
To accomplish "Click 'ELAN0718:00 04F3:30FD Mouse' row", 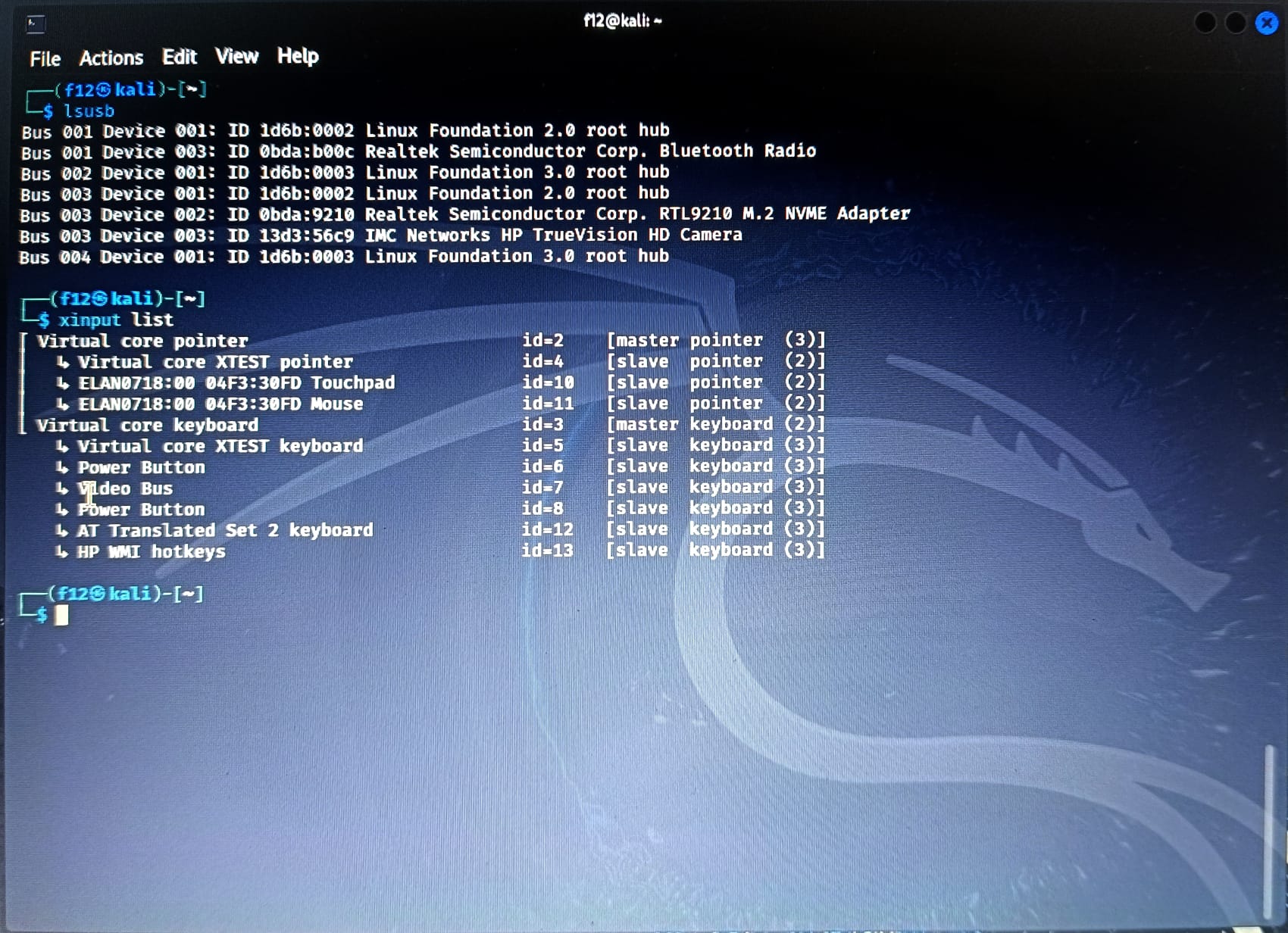I will [x=440, y=404].
